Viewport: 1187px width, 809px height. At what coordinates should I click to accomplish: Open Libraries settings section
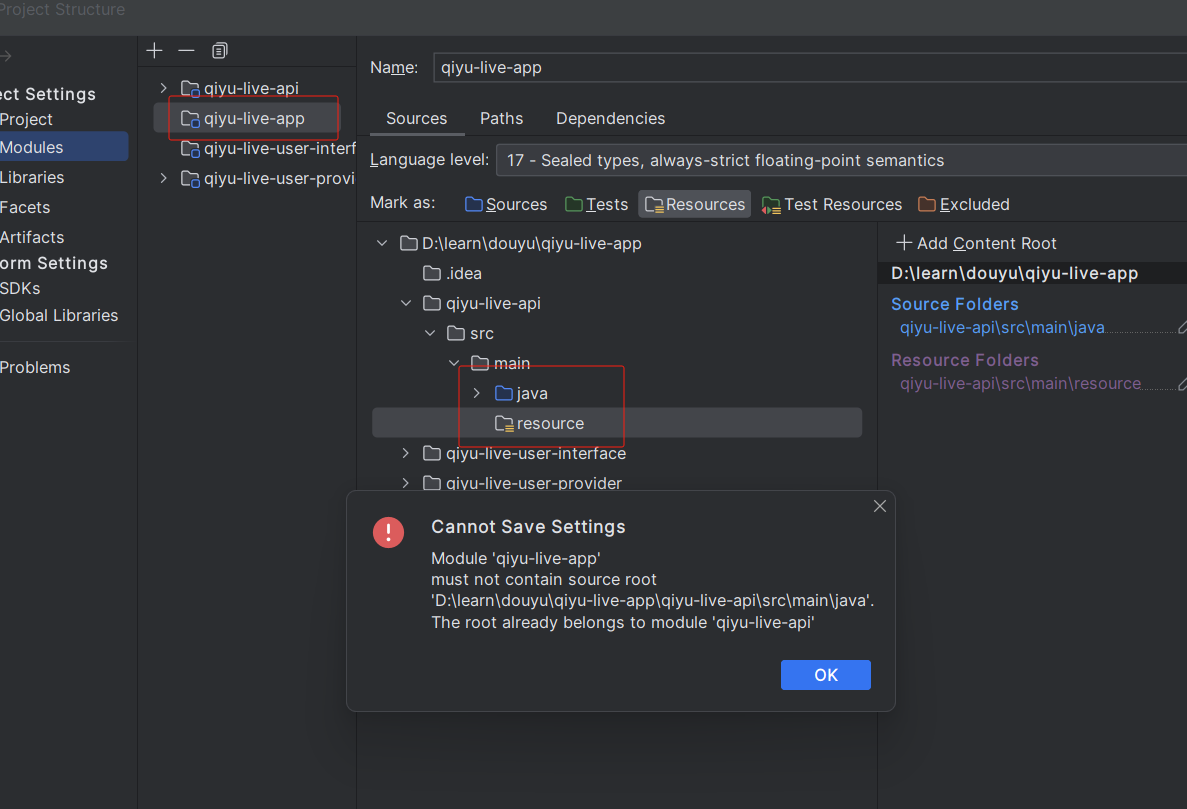[x=32, y=177]
